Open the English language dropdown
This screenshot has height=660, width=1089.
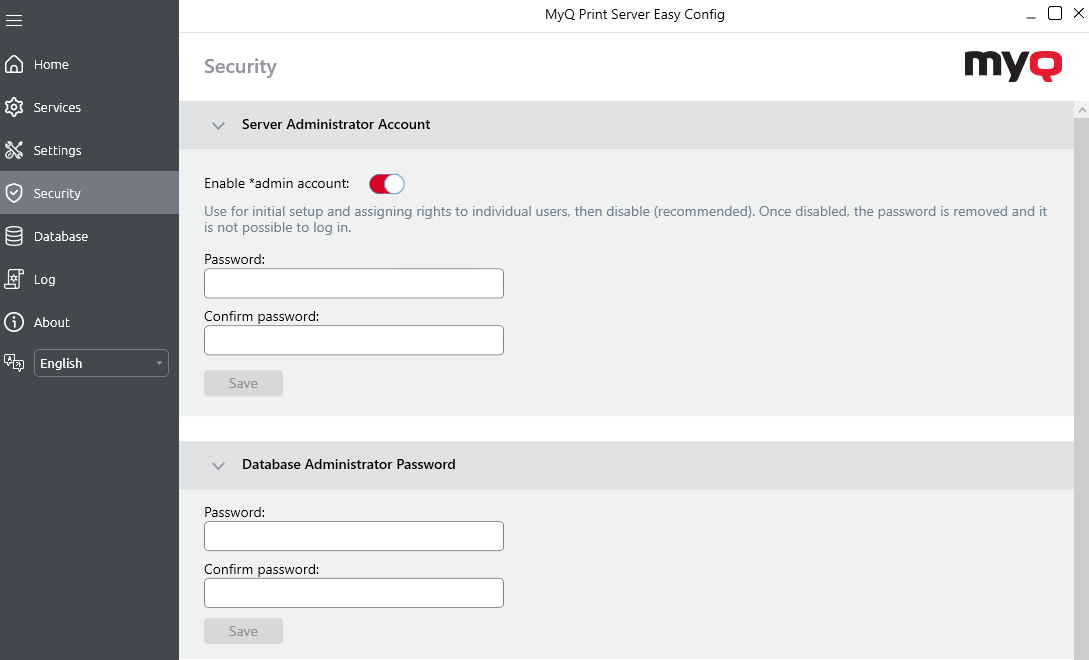100,363
